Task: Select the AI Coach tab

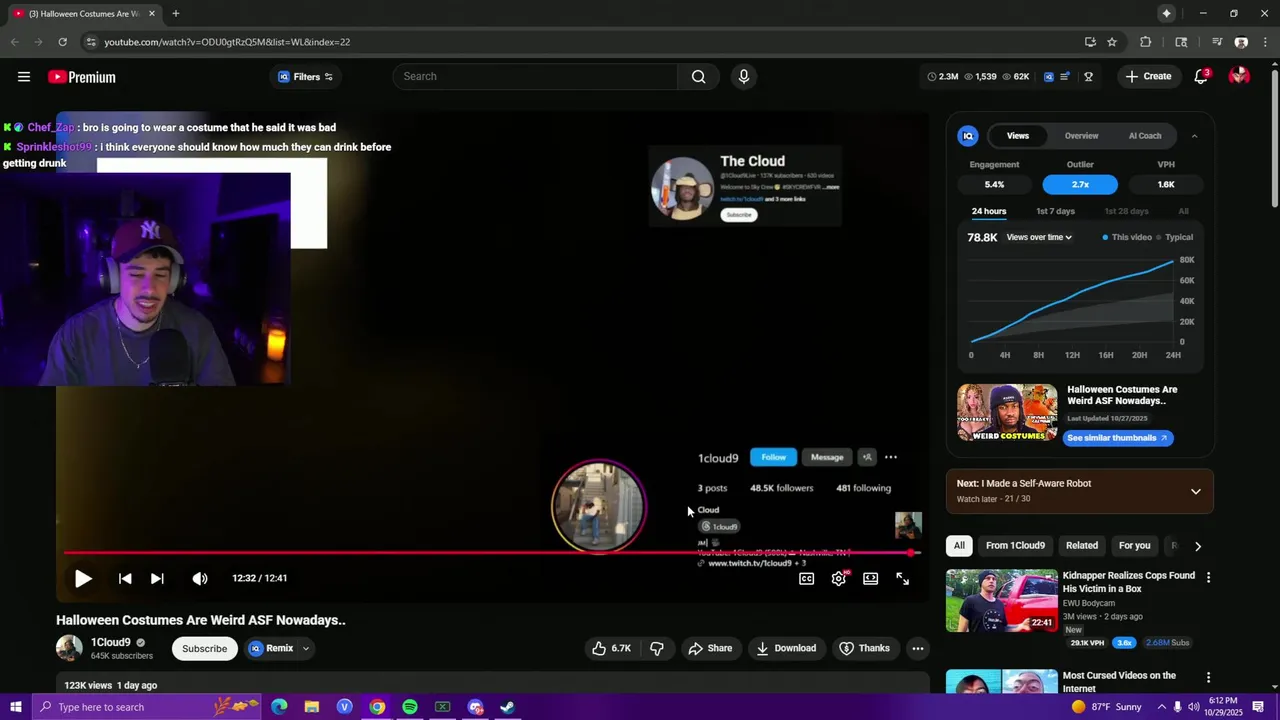Action: click(x=1145, y=136)
